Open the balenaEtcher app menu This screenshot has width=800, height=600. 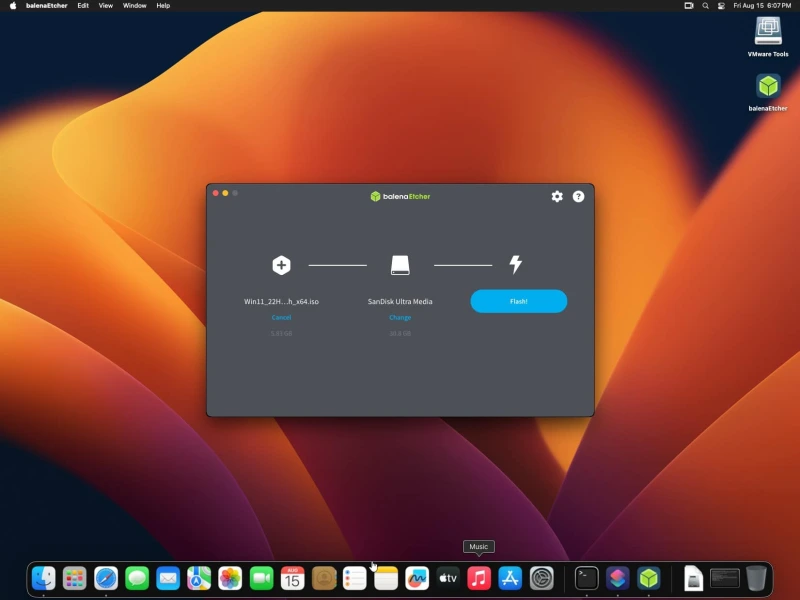tap(46, 6)
